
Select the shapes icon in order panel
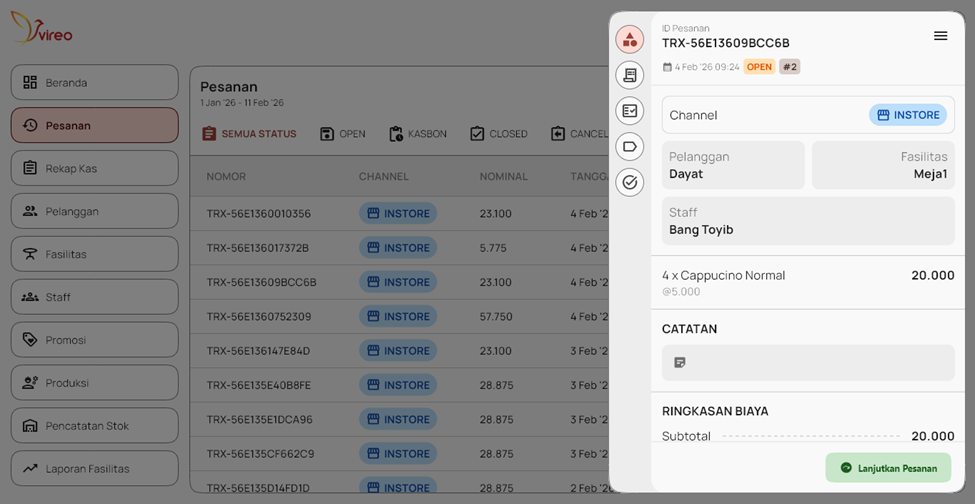point(629,40)
